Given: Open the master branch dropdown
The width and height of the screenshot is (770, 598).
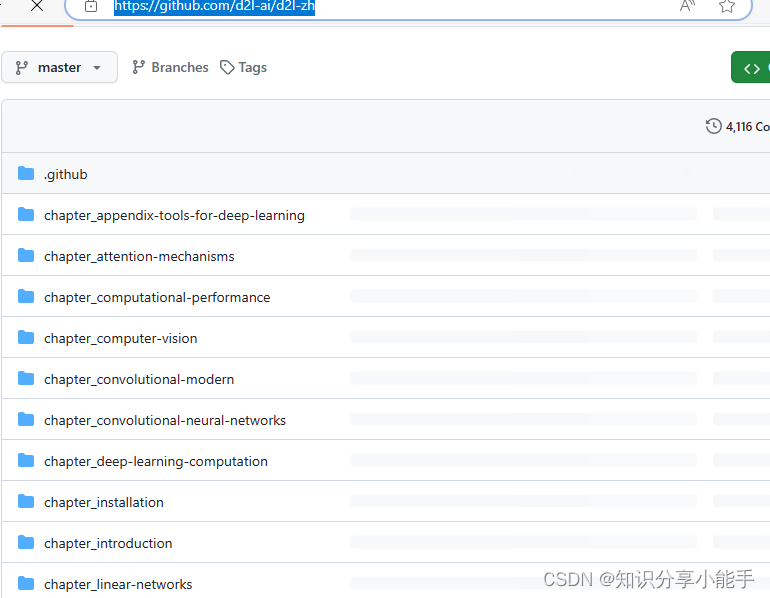Looking at the screenshot, I should (59, 67).
